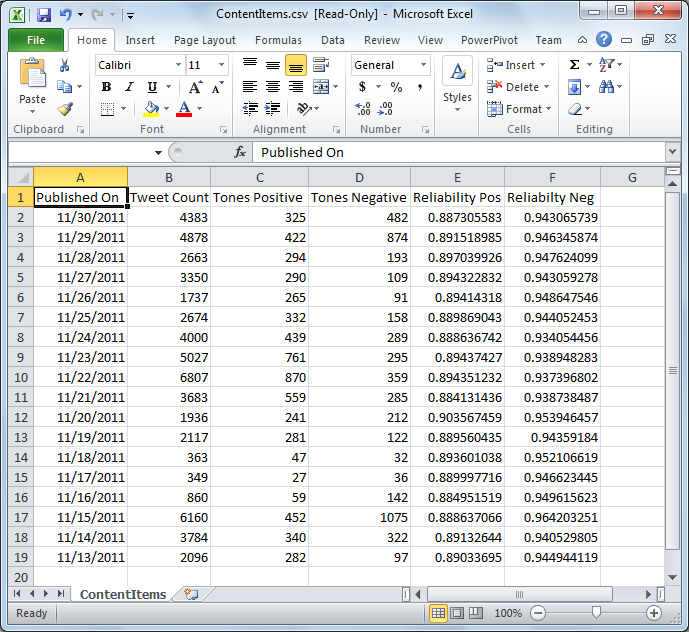This screenshot has width=689, height=632.
Task: Apply the Merge and Center icon
Action: [321, 87]
